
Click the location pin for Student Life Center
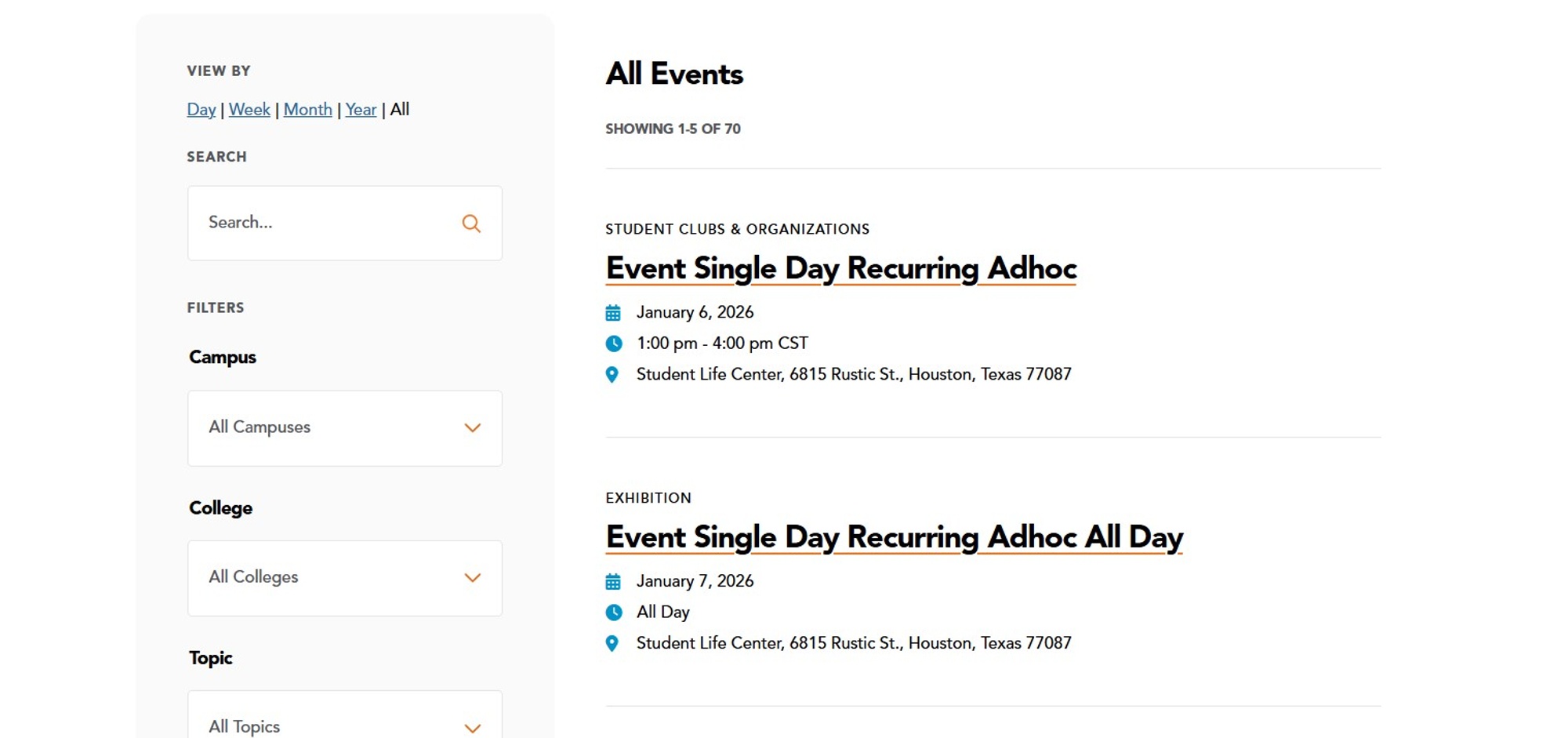click(613, 374)
